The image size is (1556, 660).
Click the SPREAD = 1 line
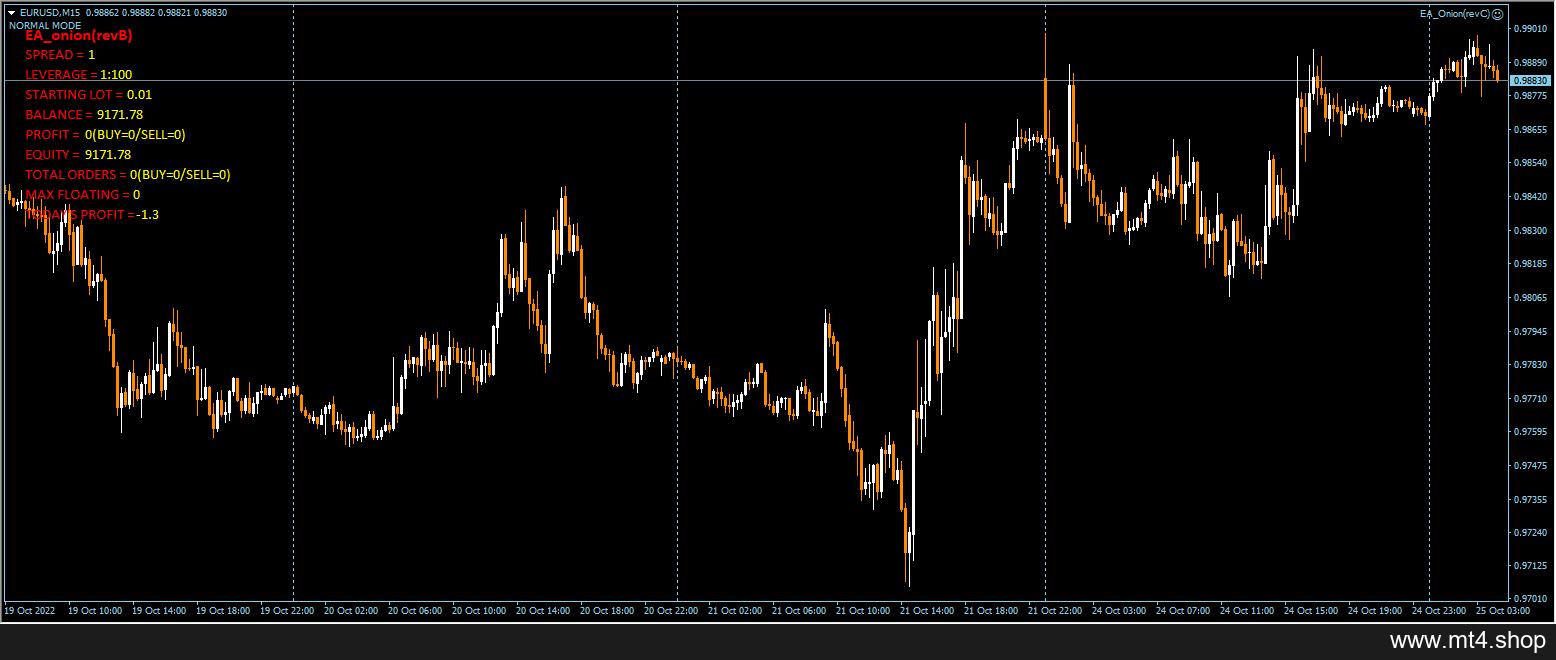[60, 55]
